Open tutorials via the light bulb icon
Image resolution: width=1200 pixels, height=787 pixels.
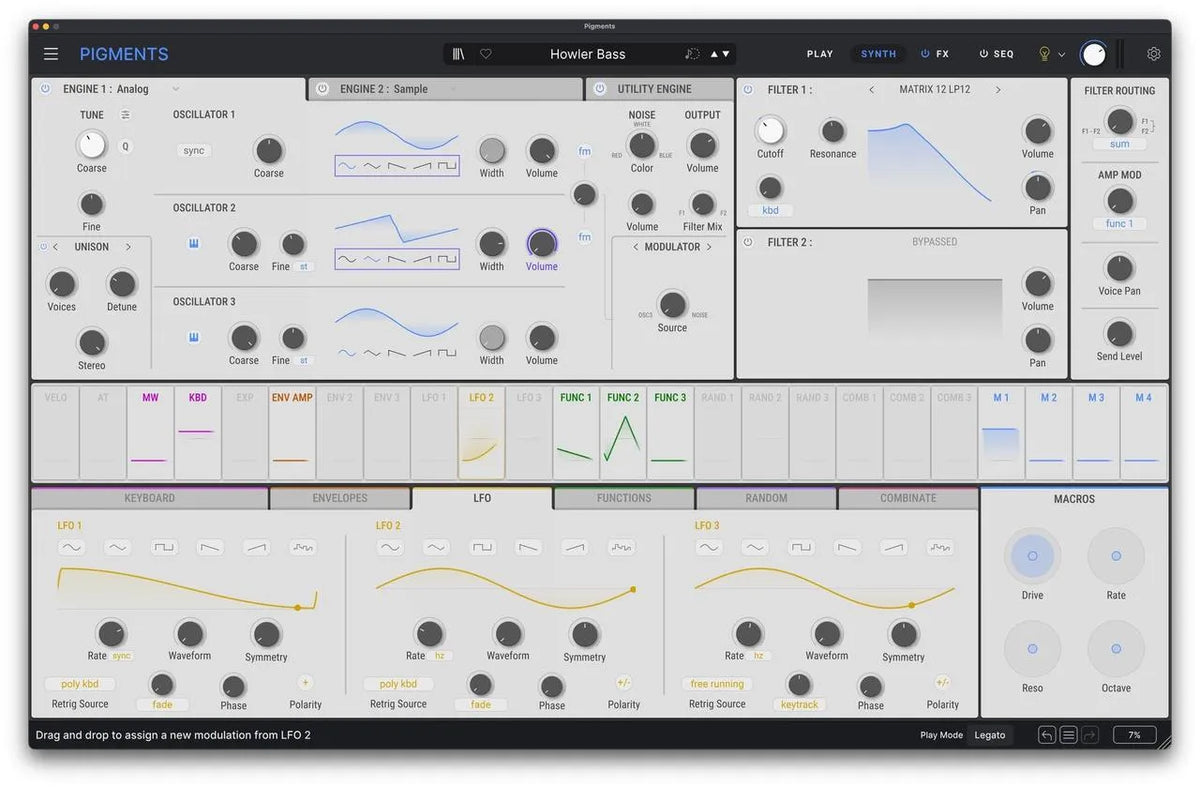pos(1044,53)
